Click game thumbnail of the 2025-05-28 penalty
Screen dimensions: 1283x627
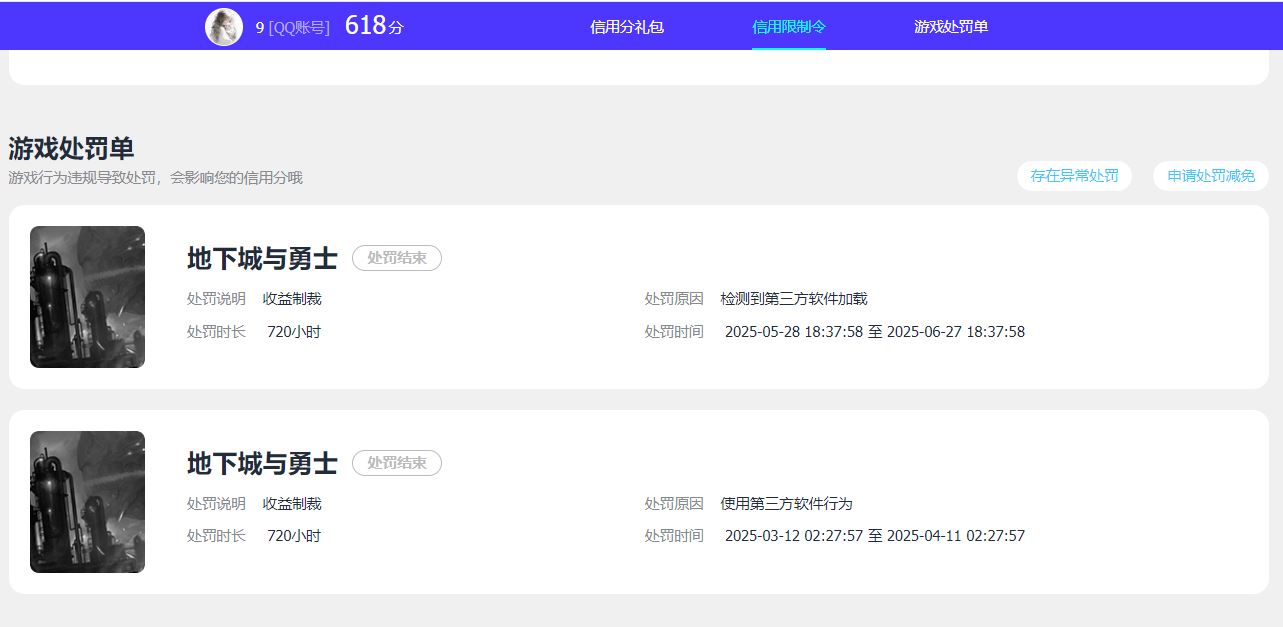[x=87, y=297]
